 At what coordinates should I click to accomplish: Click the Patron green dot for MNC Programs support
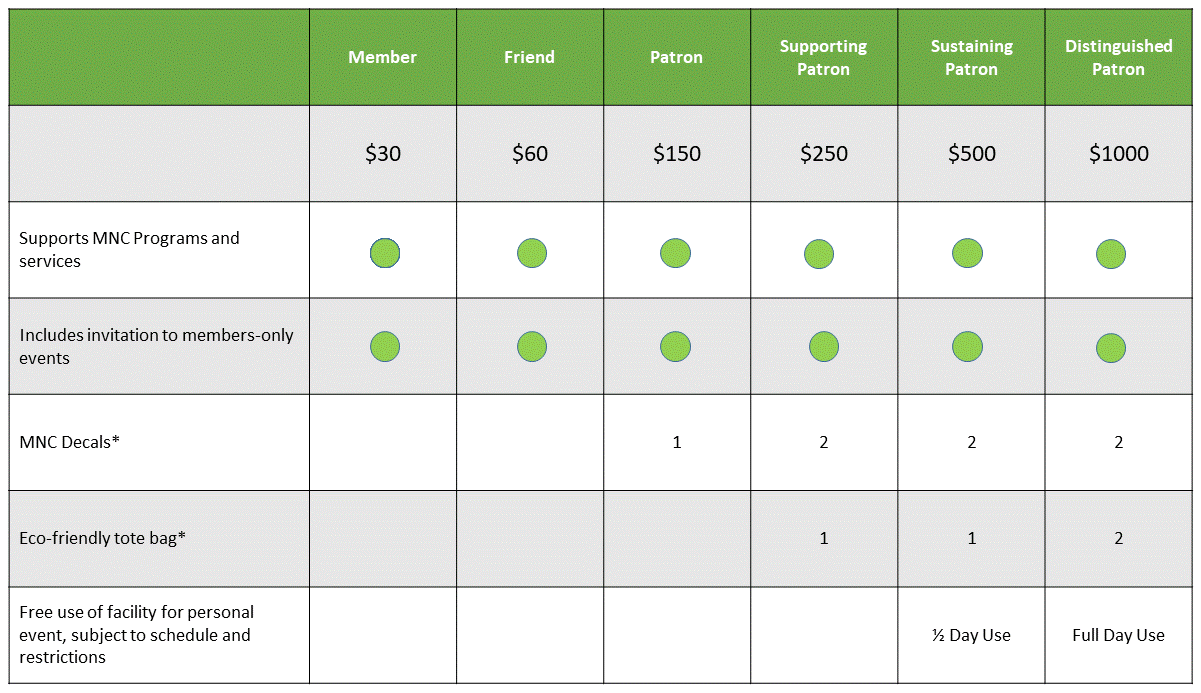click(x=676, y=254)
